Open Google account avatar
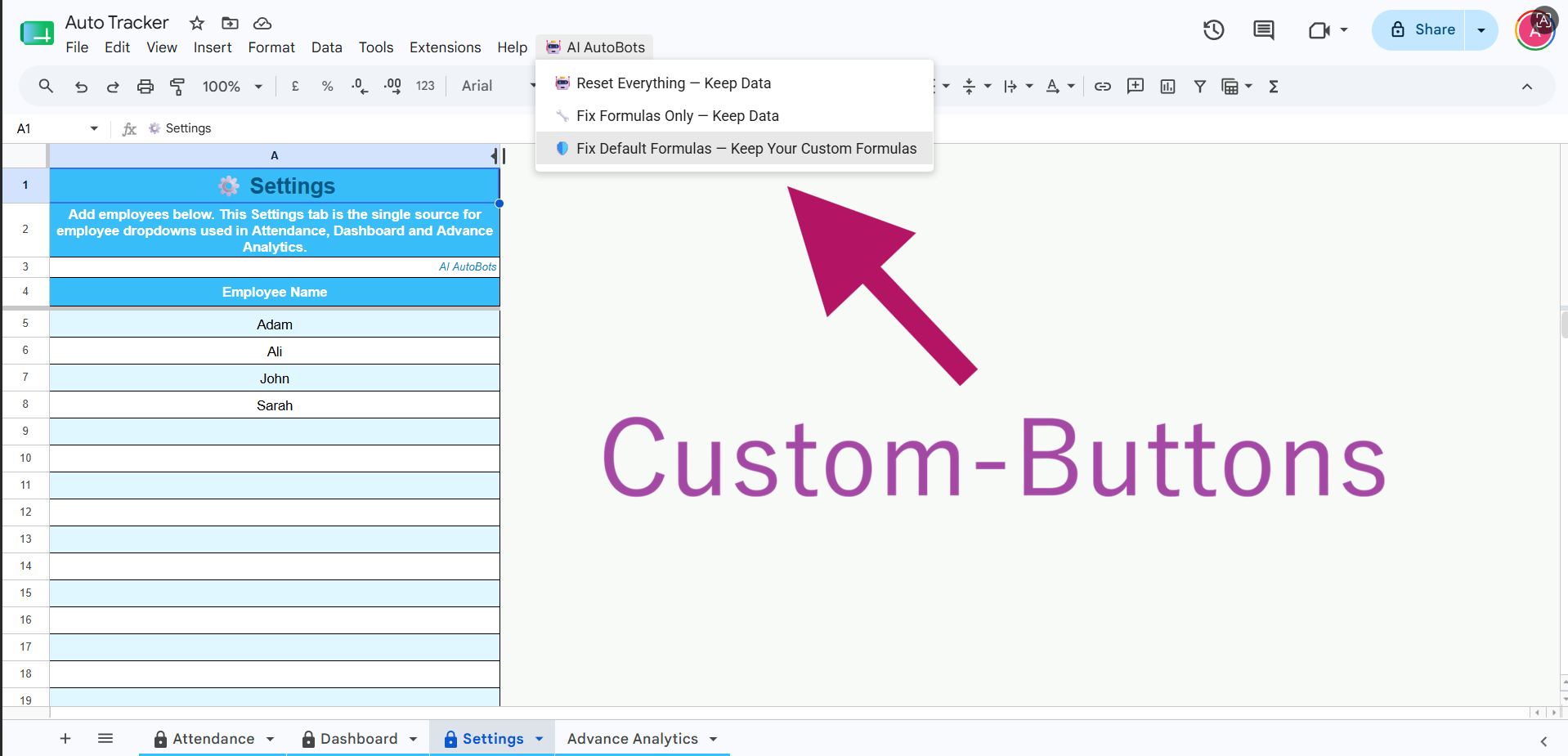Image resolution: width=1568 pixels, height=756 pixels. pos(1535,30)
